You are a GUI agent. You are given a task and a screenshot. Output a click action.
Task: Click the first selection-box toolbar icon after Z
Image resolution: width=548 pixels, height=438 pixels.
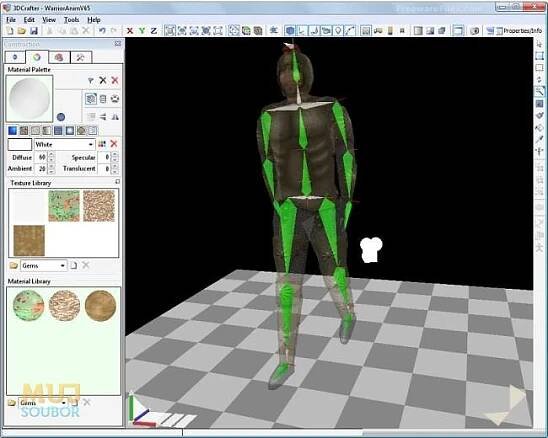[x=170, y=31]
